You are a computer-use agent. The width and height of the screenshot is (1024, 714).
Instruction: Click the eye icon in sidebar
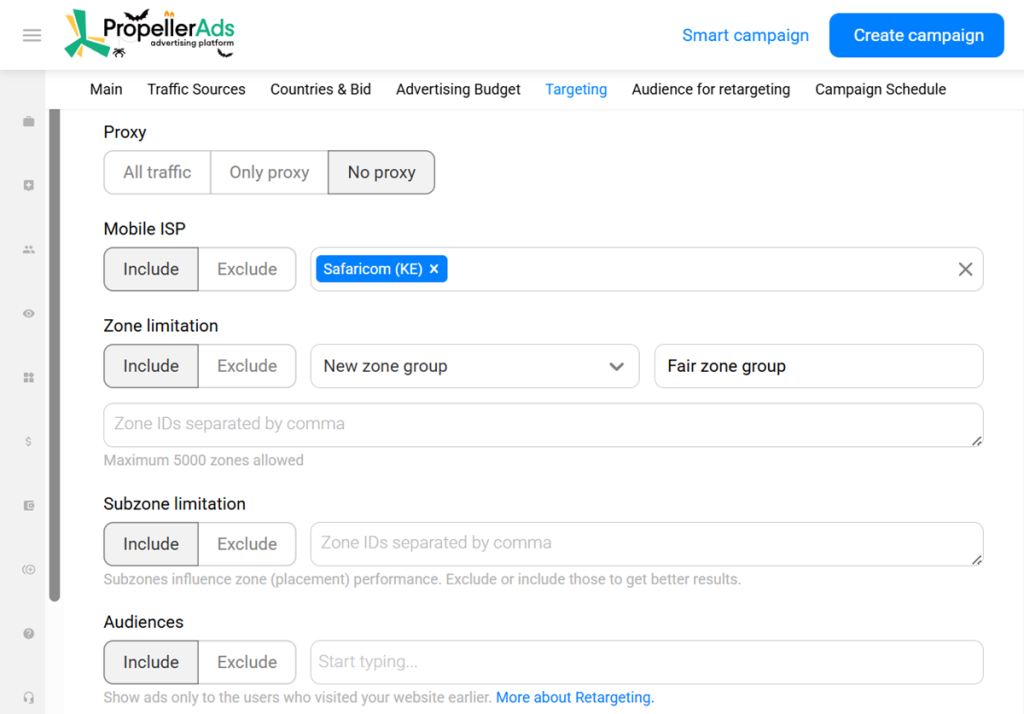[x=29, y=314]
